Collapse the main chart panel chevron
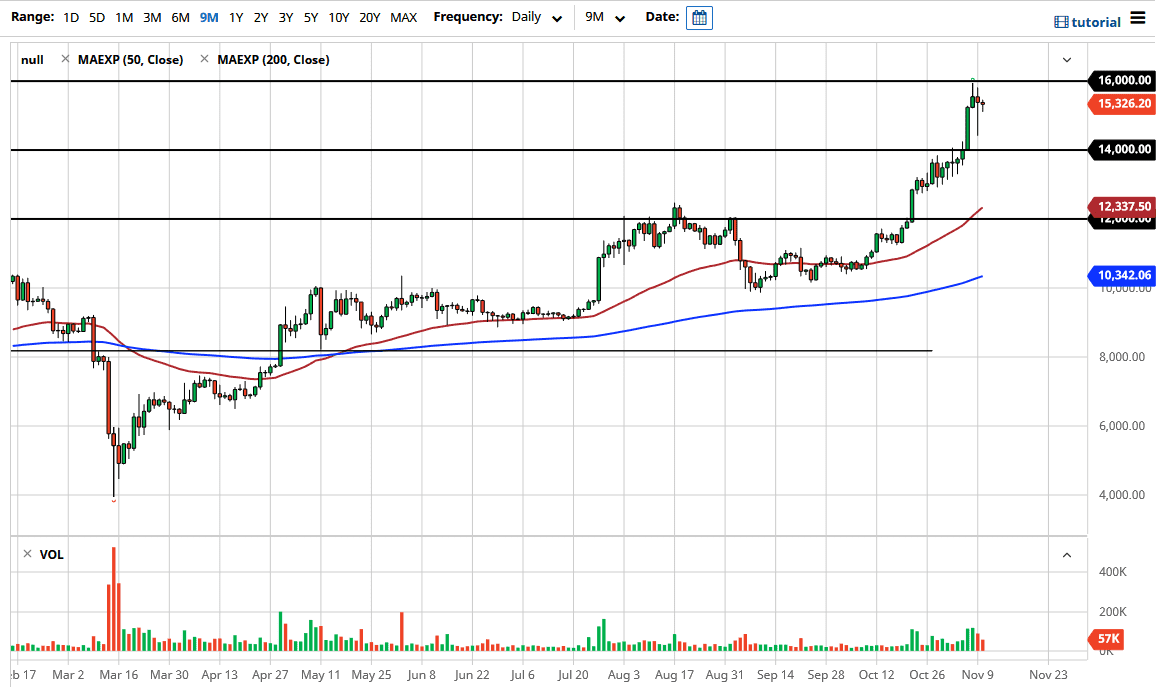Screen dimensions: 1158x689 pyautogui.click(x=1066, y=59)
